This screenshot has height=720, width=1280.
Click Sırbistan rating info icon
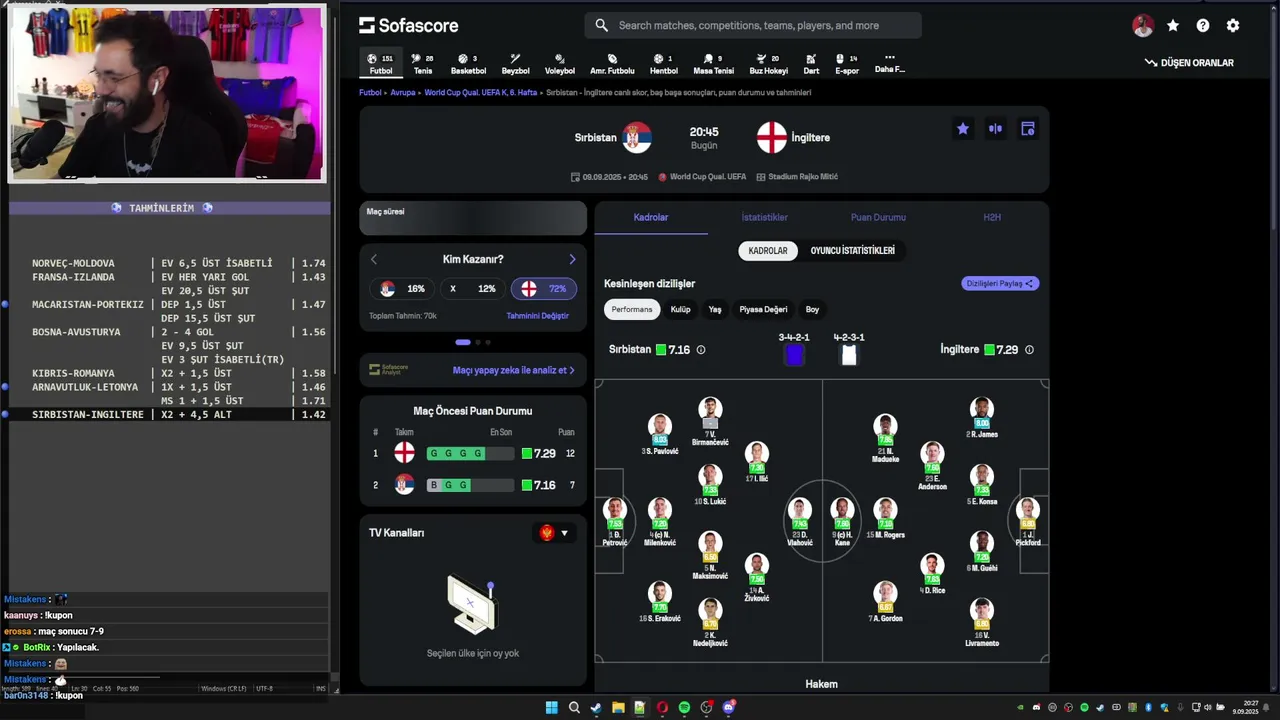point(701,350)
